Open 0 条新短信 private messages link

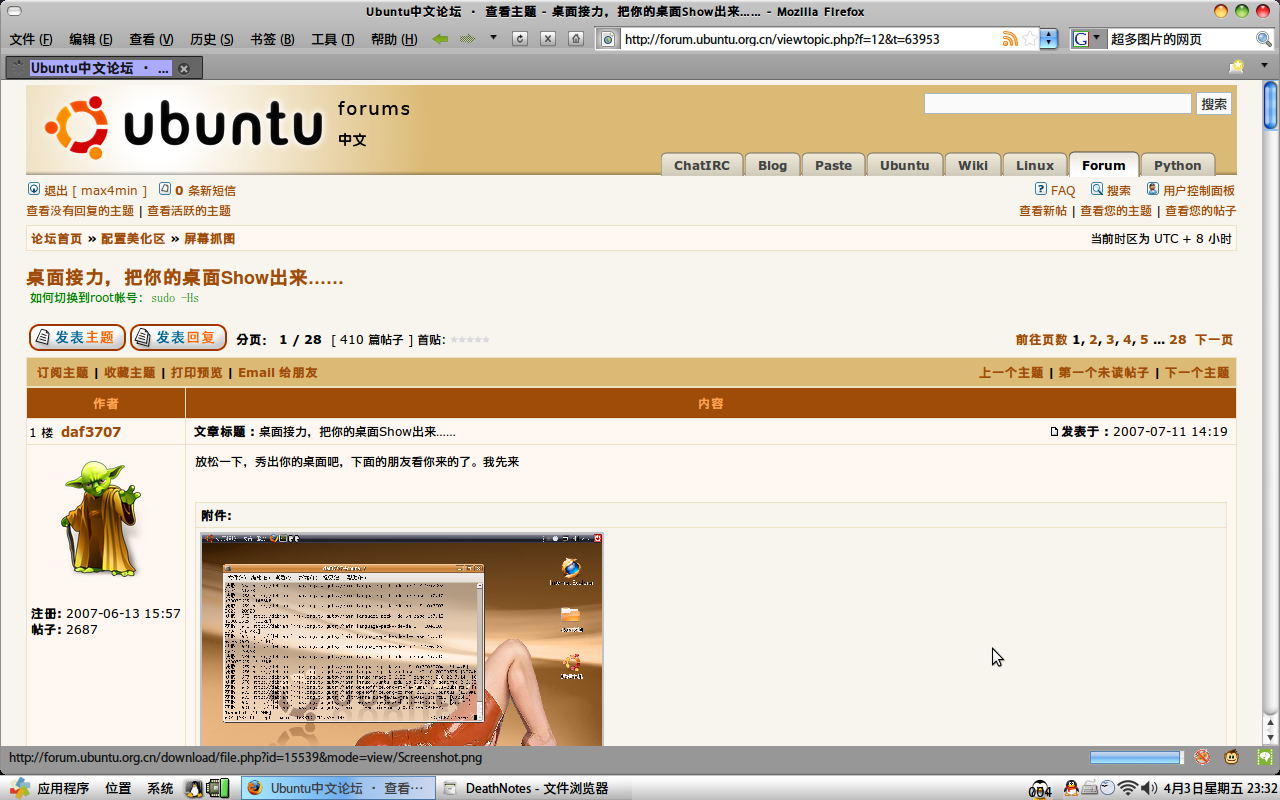pyautogui.click(x=205, y=190)
